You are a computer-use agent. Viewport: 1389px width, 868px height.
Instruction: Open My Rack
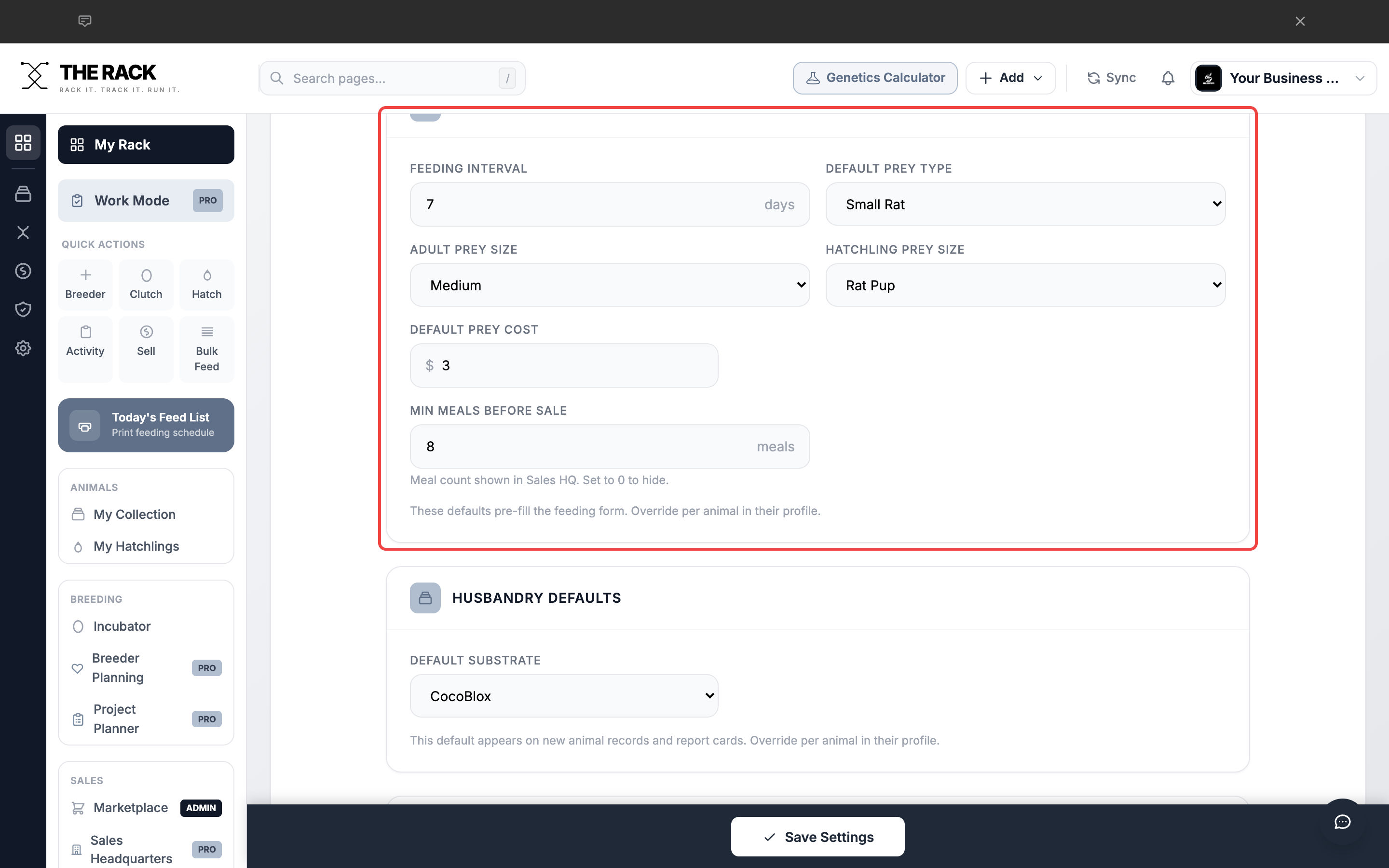tap(146, 145)
